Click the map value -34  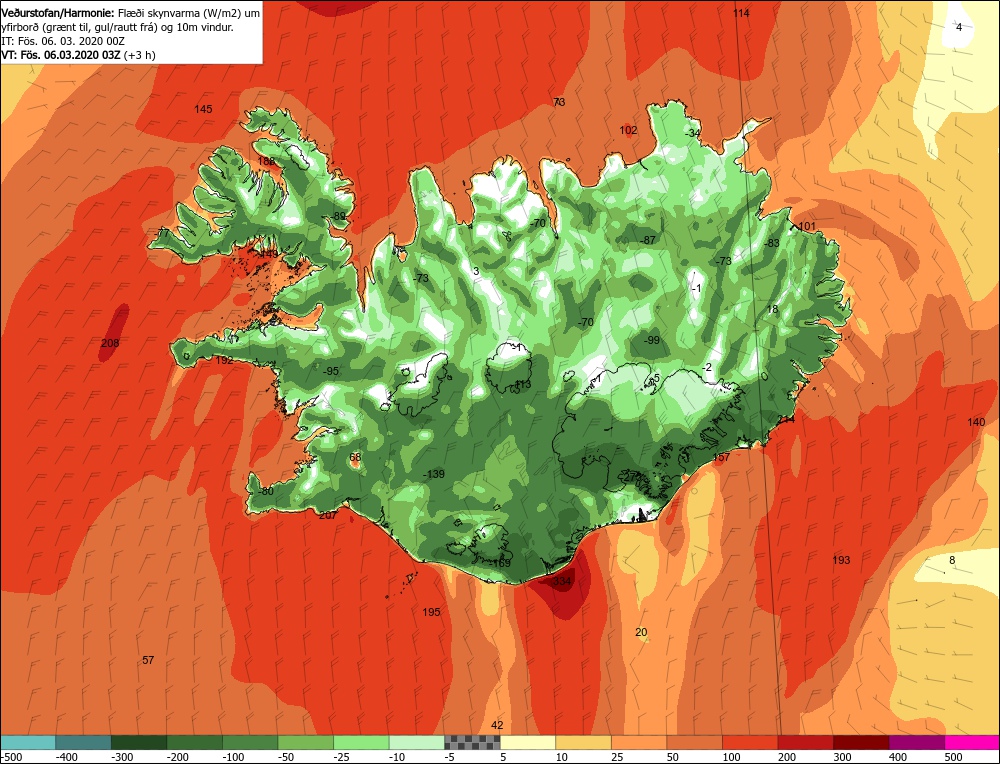693,133
